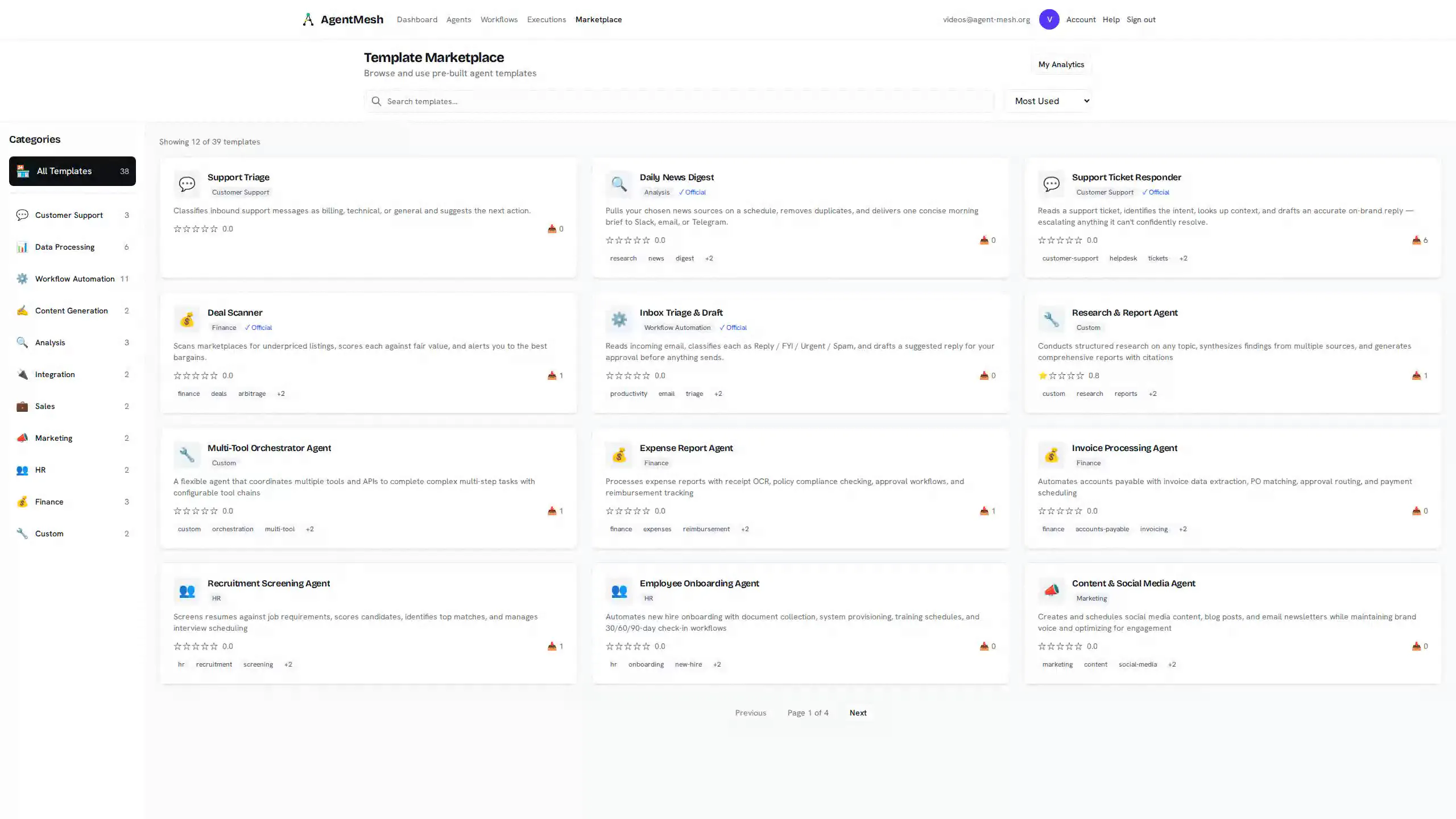1456x819 pixels.
Task: Click the Content & Social Media Agent megaphone icon
Action: [1052, 590]
